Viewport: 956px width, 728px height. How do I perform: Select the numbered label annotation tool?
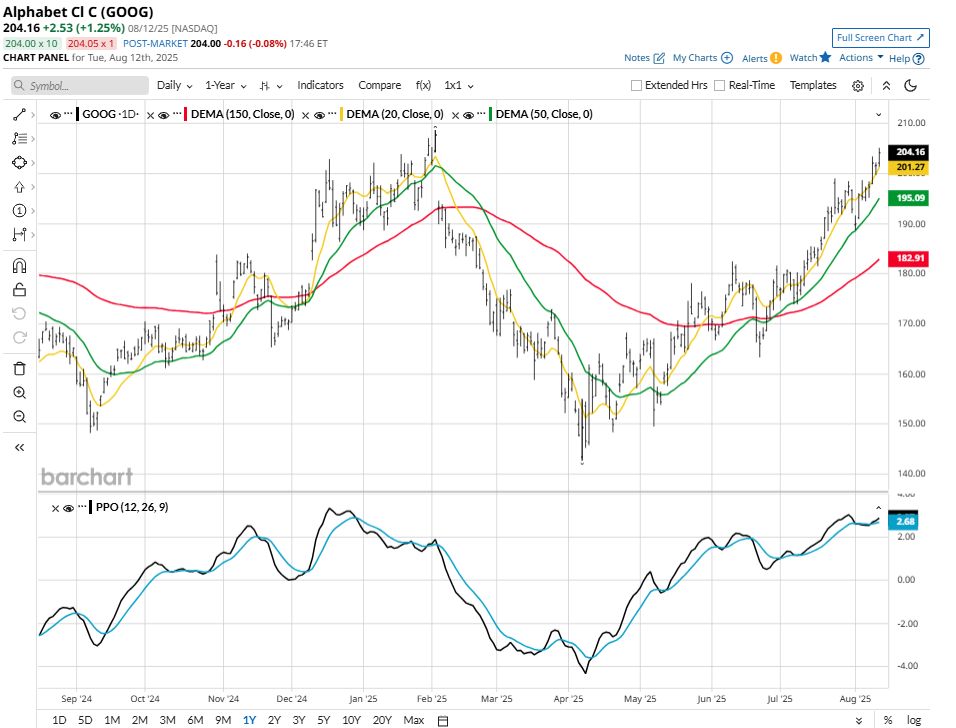click(x=20, y=211)
